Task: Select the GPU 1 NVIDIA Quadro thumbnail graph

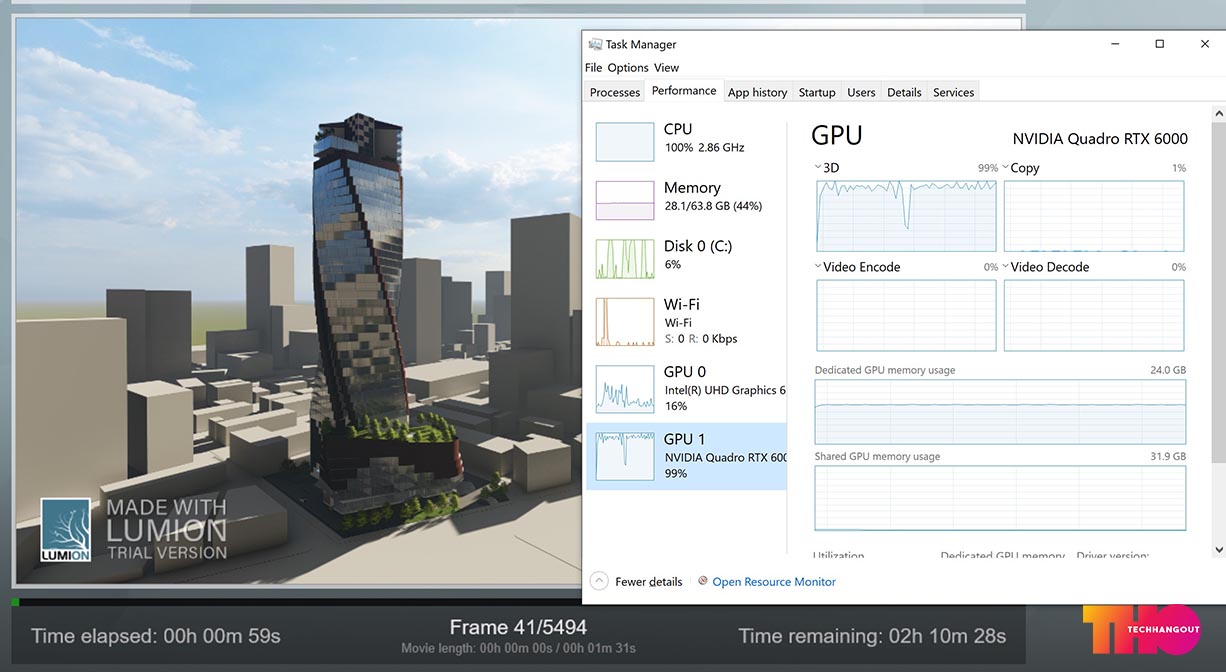Action: point(625,456)
